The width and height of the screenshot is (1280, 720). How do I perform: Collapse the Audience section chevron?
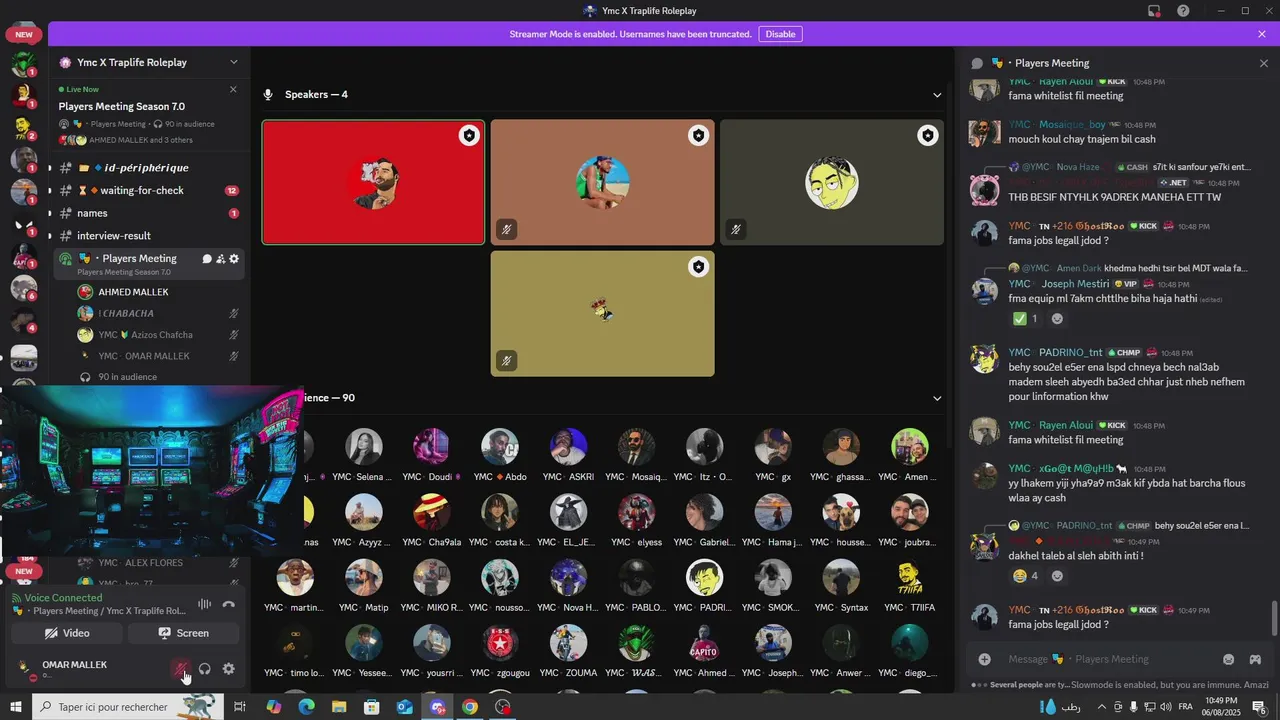click(937, 398)
